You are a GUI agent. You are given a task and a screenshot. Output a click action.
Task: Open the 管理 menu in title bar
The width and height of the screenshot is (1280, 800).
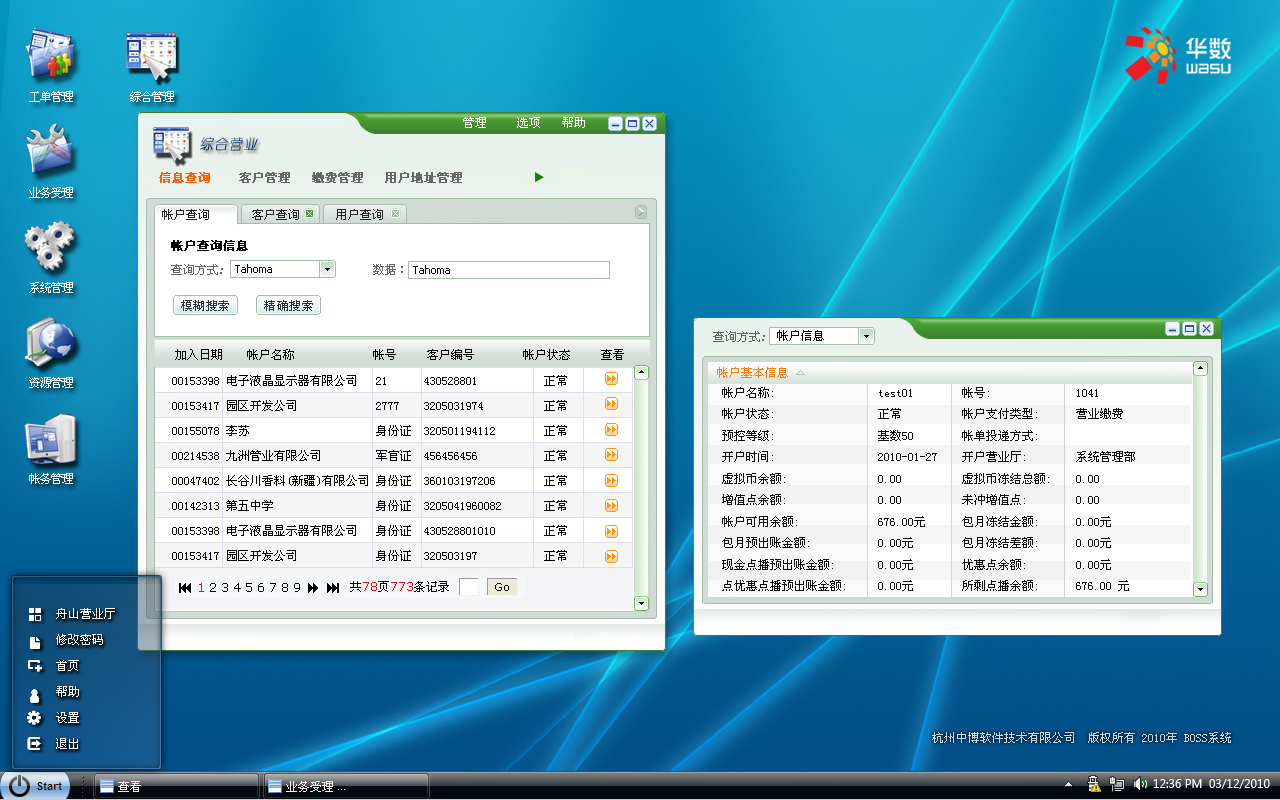tap(474, 123)
